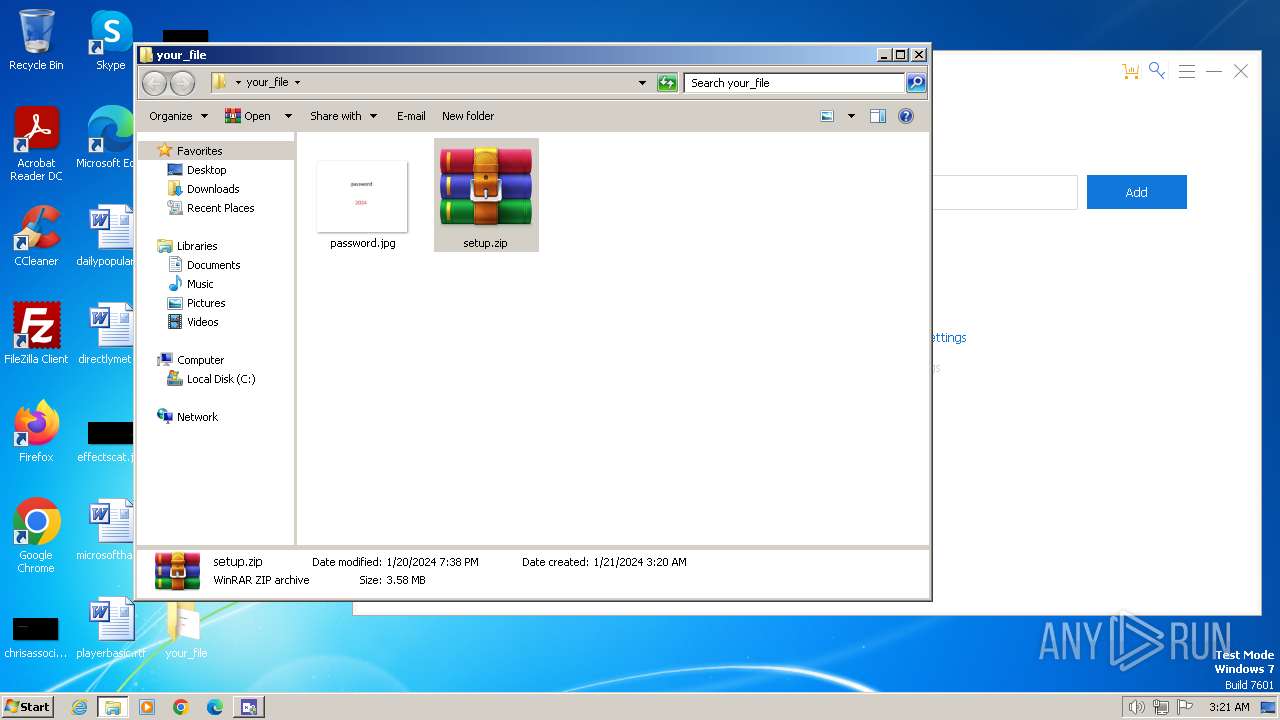Open Recent Places in Favorites
The width and height of the screenshot is (1280, 720).
click(x=220, y=208)
